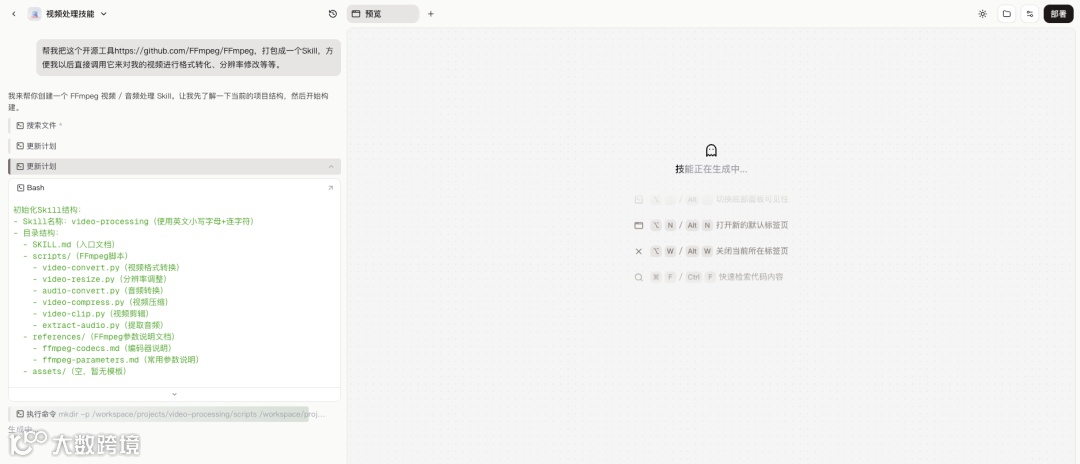This screenshot has height=464, width=1080.
Task: Expand Bash output with bottom chevron
Action: [174, 394]
